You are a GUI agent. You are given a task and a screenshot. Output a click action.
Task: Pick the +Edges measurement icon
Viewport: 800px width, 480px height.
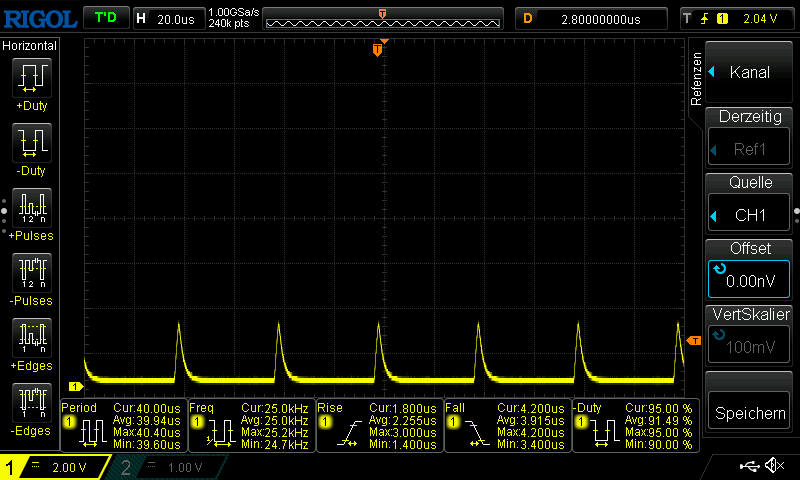pos(30,338)
